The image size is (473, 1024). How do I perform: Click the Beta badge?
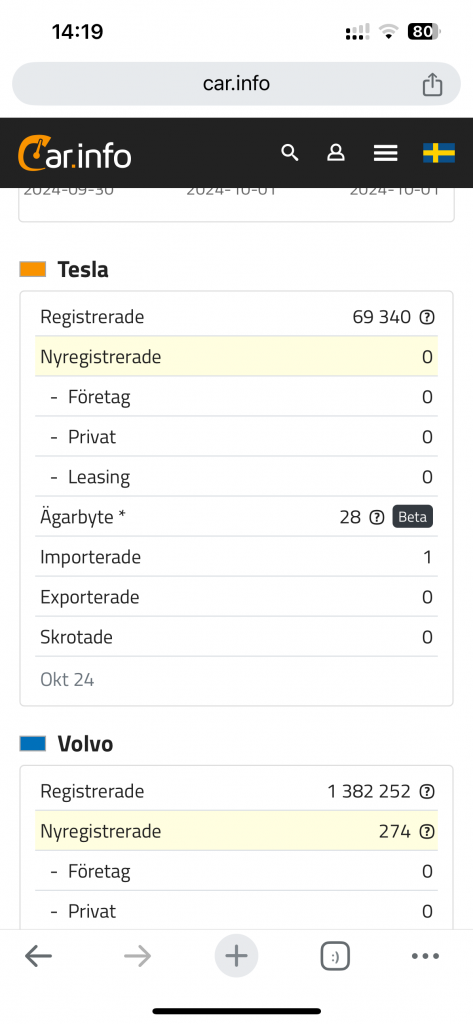[x=412, y=517]
